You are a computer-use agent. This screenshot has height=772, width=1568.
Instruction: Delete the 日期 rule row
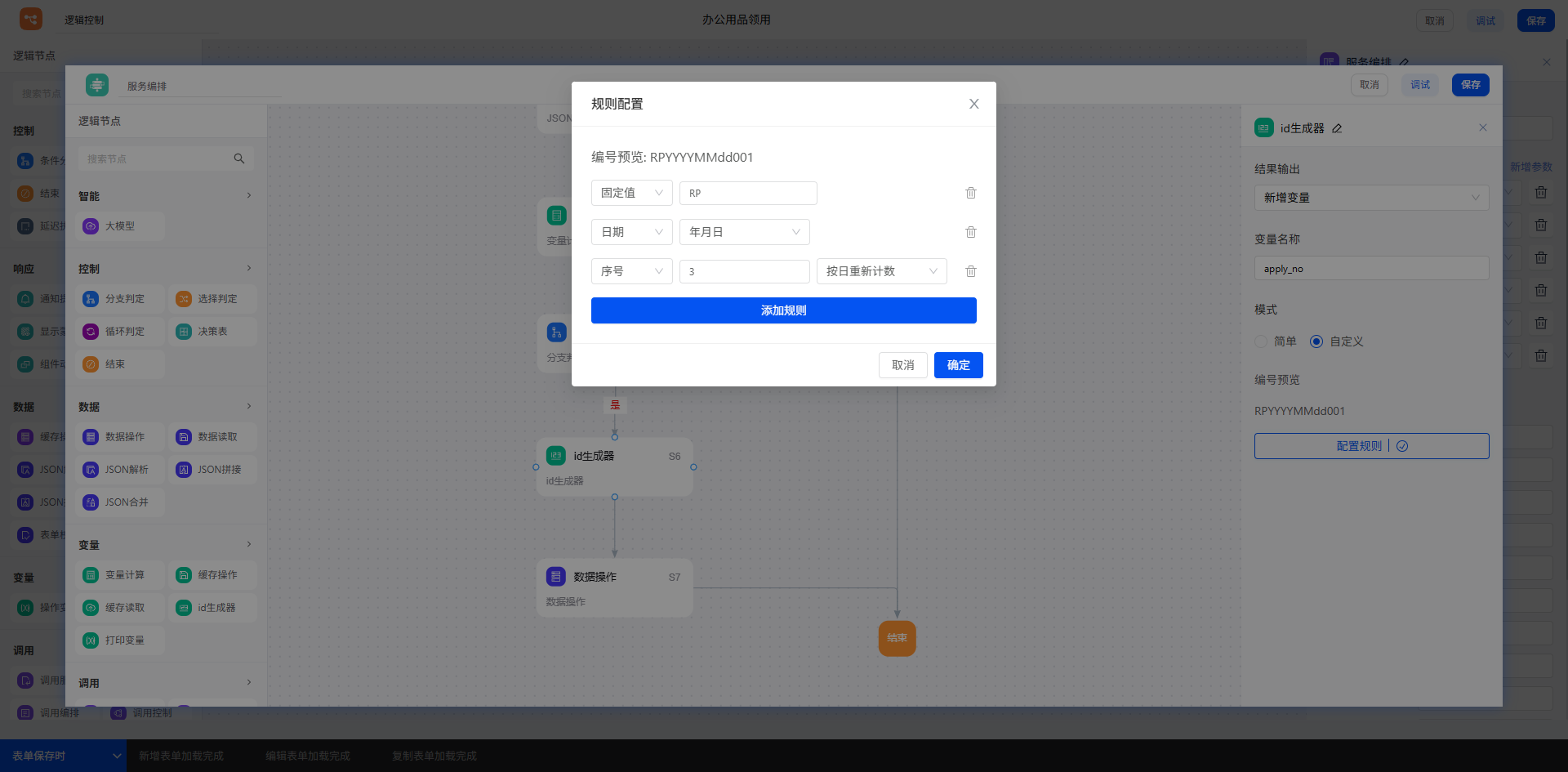tap(971, 232)
